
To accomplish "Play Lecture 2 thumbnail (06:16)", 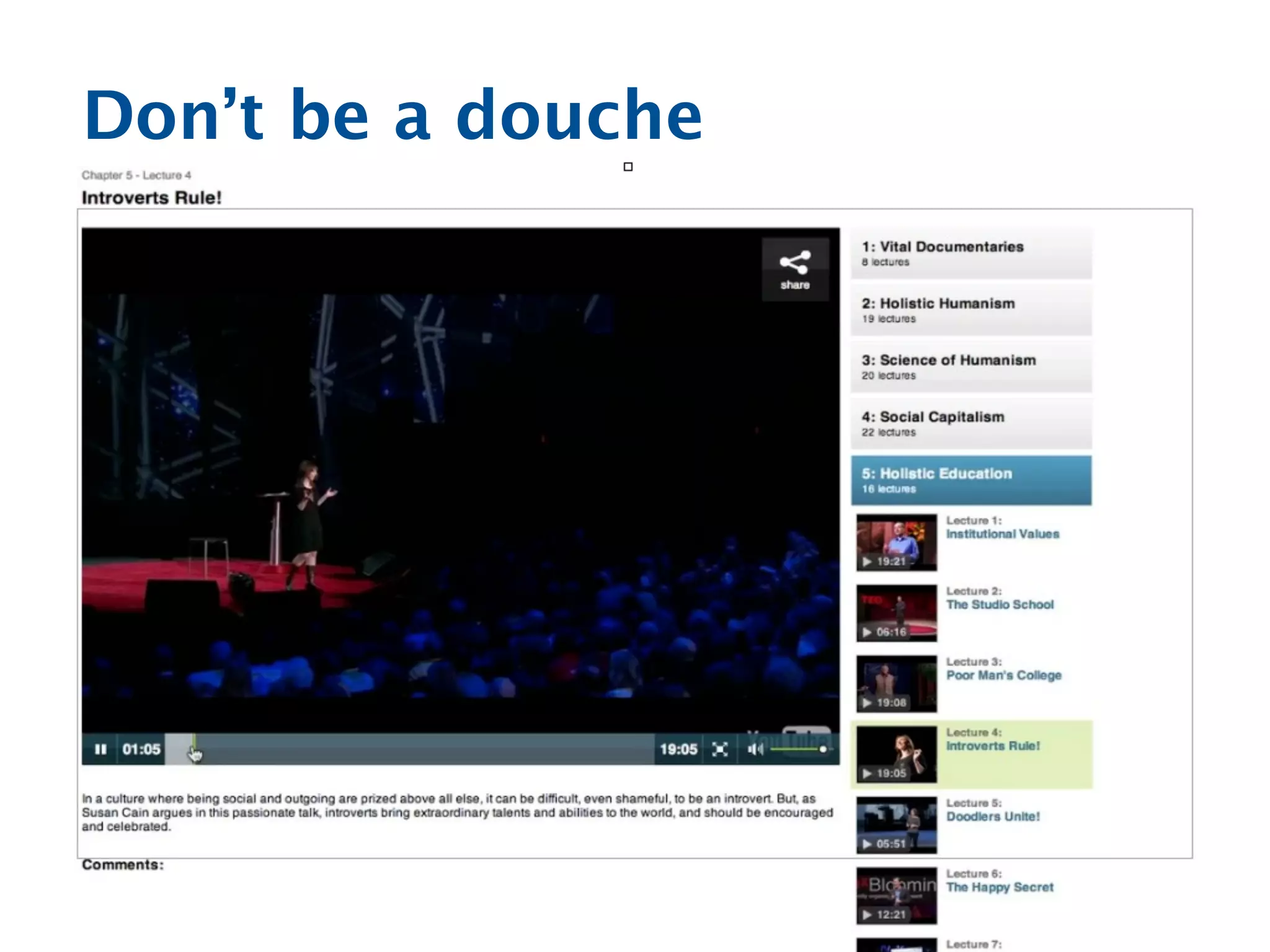I will (897, 613).
